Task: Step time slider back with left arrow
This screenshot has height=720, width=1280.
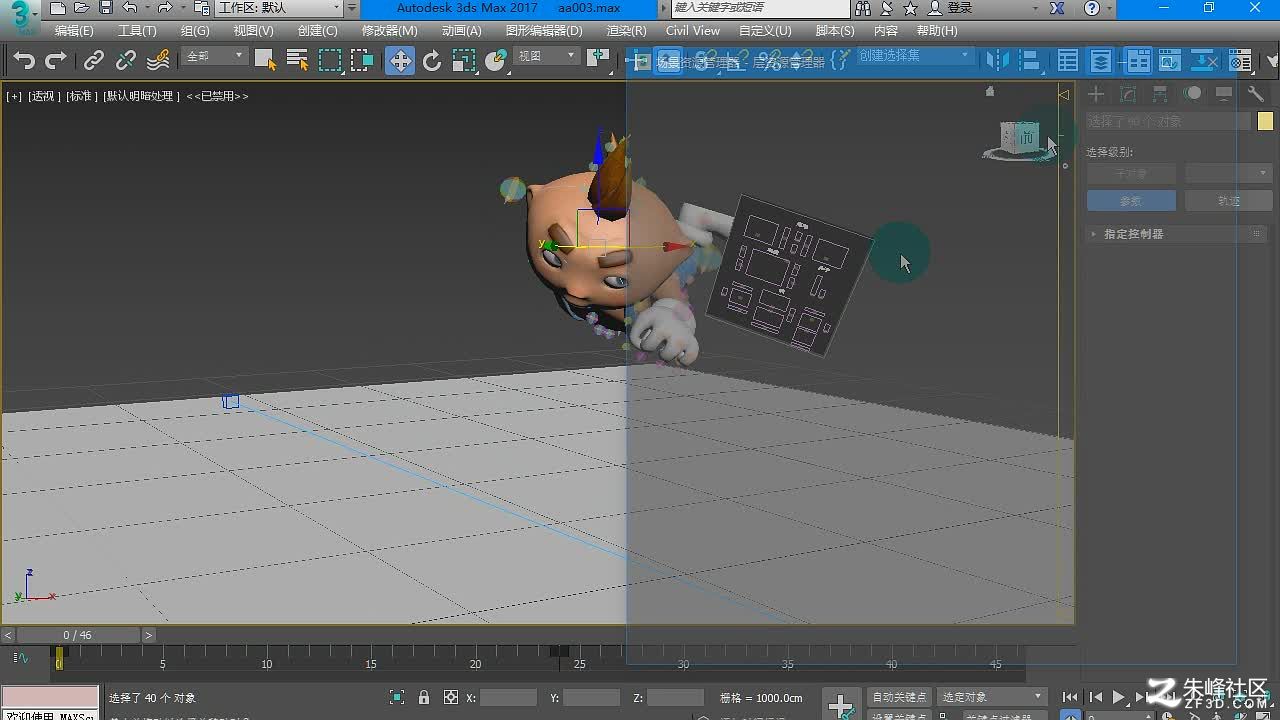Action: pyautogui.click(x=8, y=635)
